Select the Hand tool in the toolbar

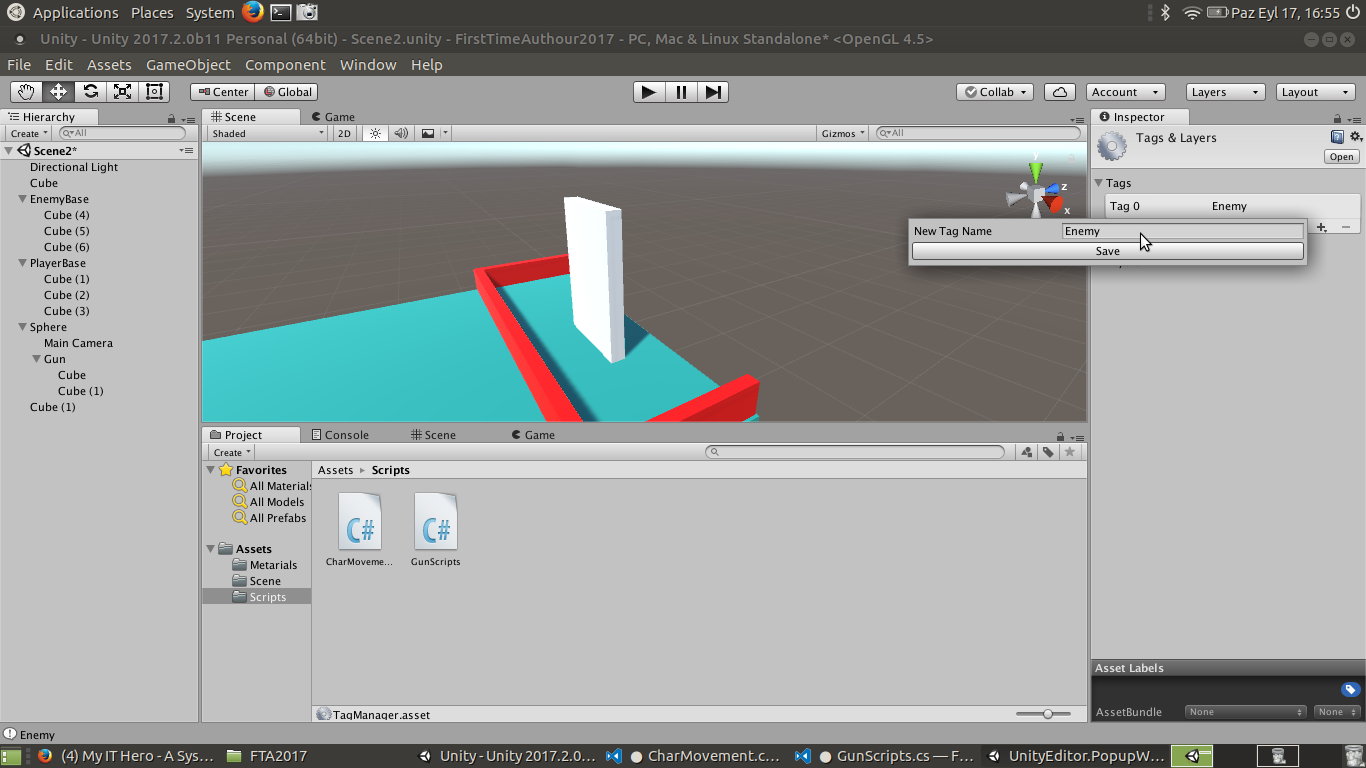pyautogui.click(x=26, y=92)
